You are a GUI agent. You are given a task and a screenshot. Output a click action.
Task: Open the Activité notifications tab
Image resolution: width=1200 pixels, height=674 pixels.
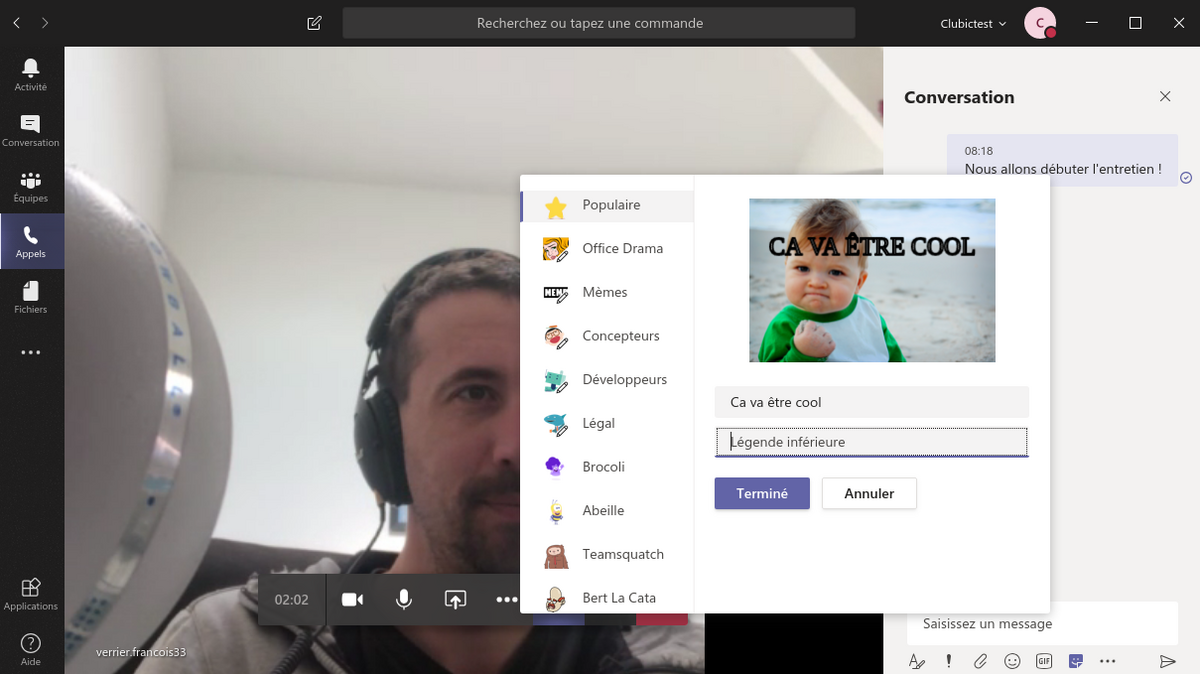30,75
